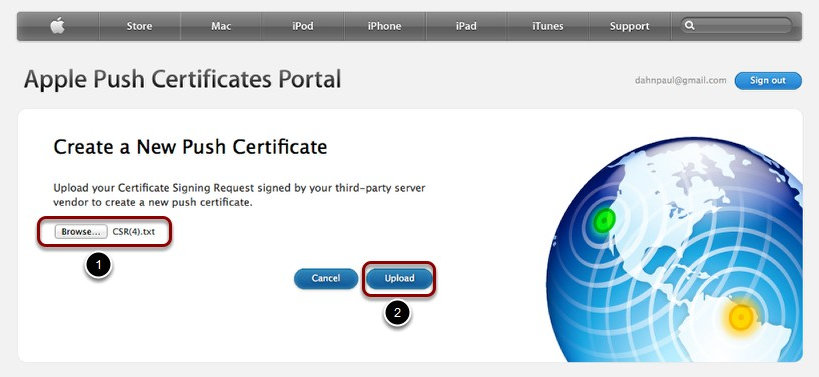819x377 pixels.
Task: Click the Upload your Certificate Signing Request text
Action: pos(239,195)
